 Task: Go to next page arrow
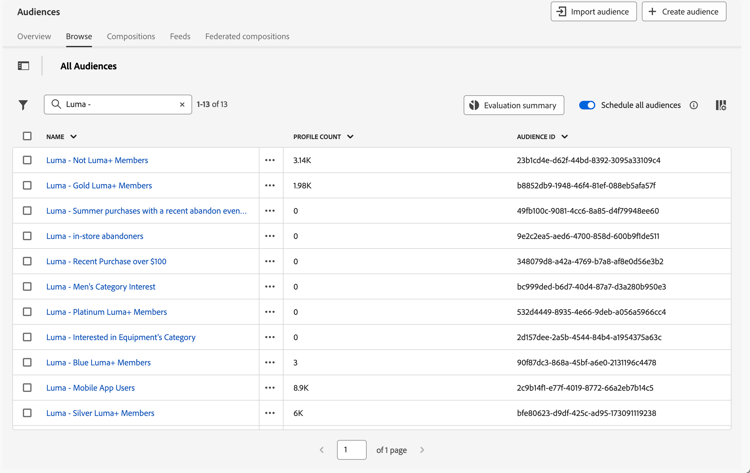point(422,450)
